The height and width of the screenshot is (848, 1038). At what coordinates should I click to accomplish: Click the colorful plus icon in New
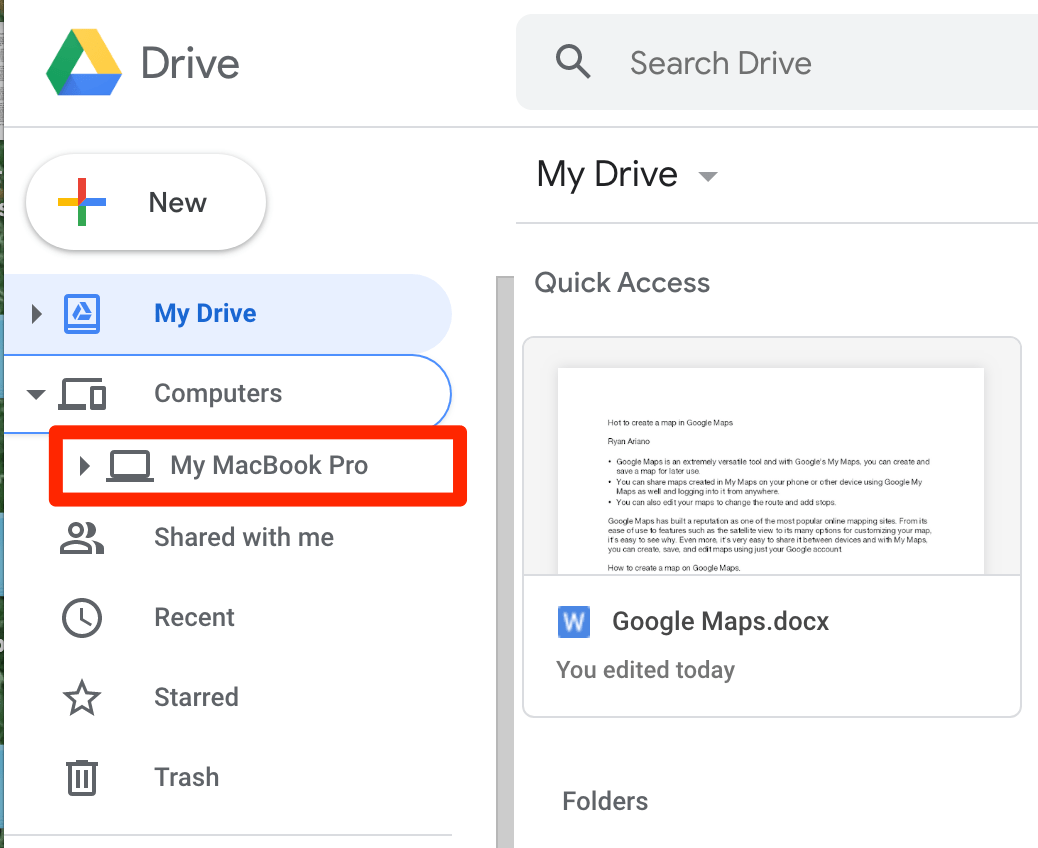tap(82, 202)
